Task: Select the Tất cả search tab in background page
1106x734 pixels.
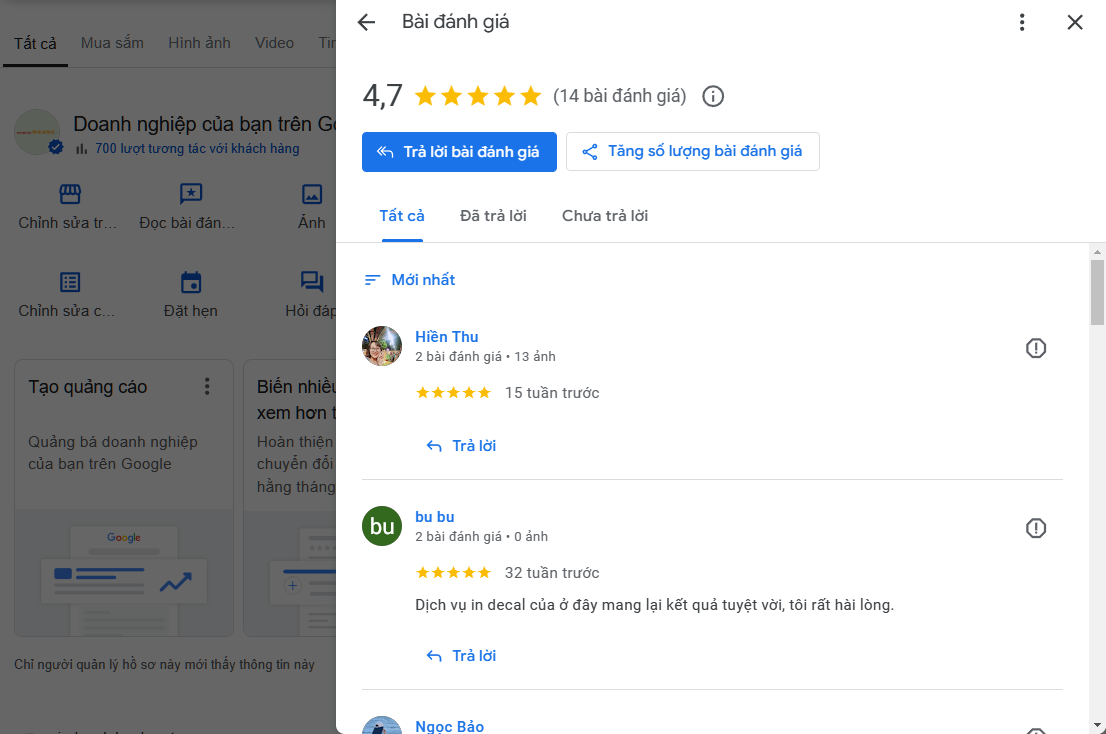Action: (35, 44)
